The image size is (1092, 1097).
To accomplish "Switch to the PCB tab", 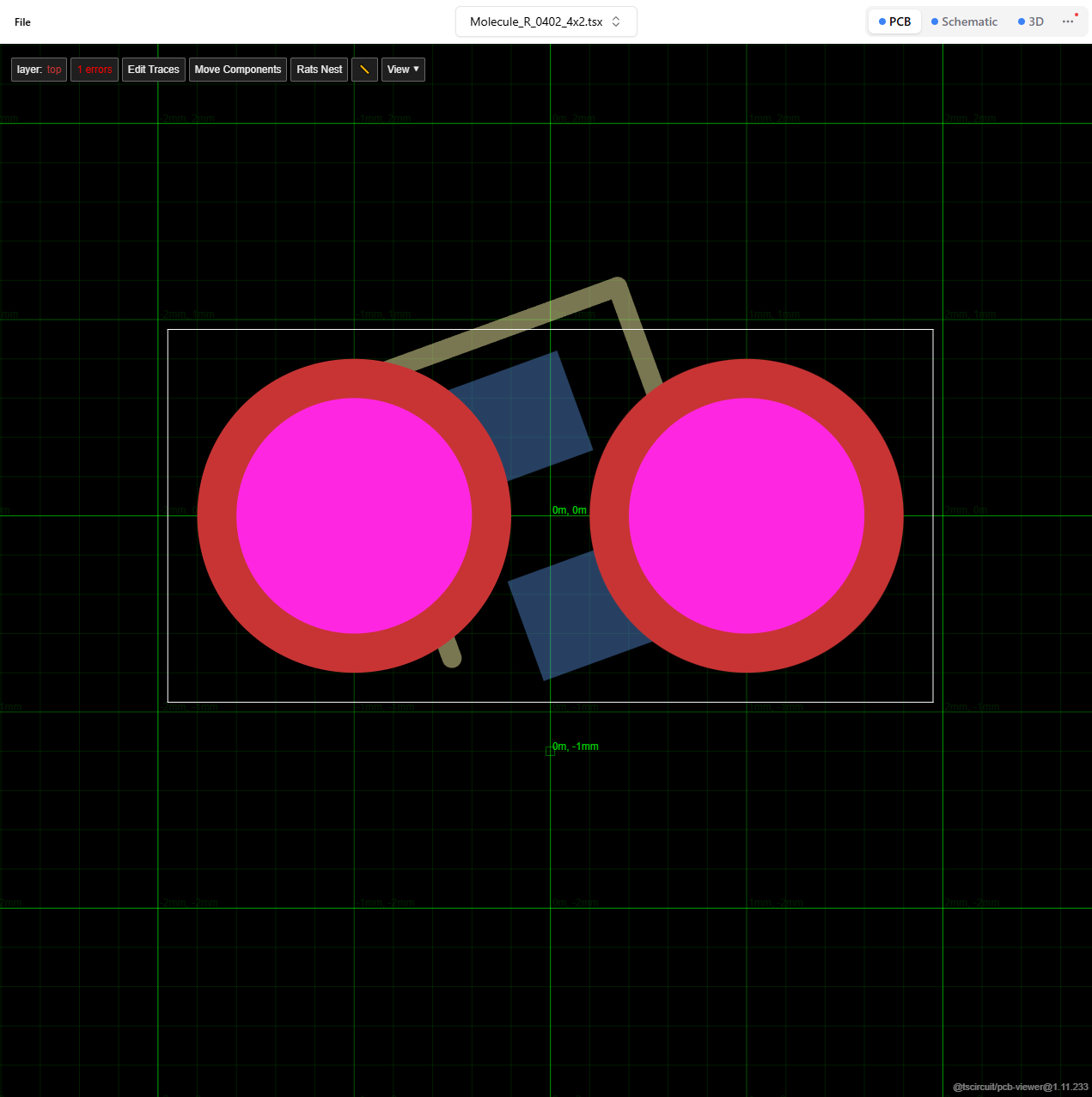I will pos(894,21).
